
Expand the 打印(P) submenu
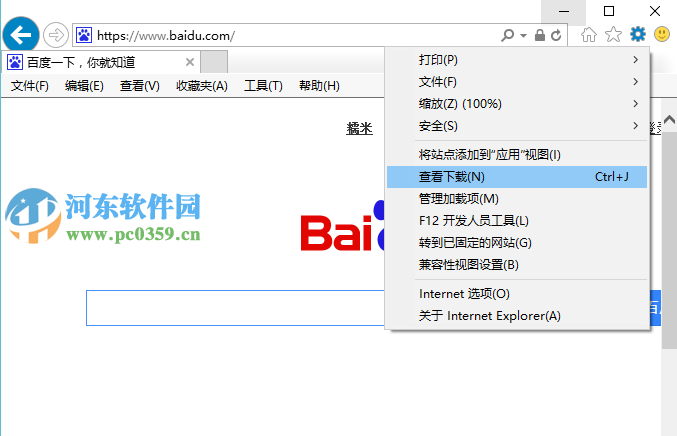(517, 60)
